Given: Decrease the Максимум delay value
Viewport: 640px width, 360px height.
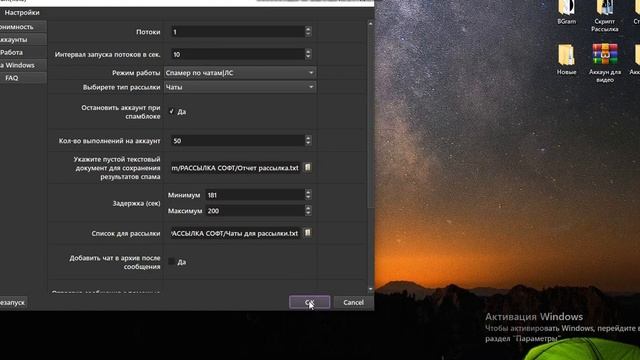Looking at the screenshot, I should coord(308,213).
